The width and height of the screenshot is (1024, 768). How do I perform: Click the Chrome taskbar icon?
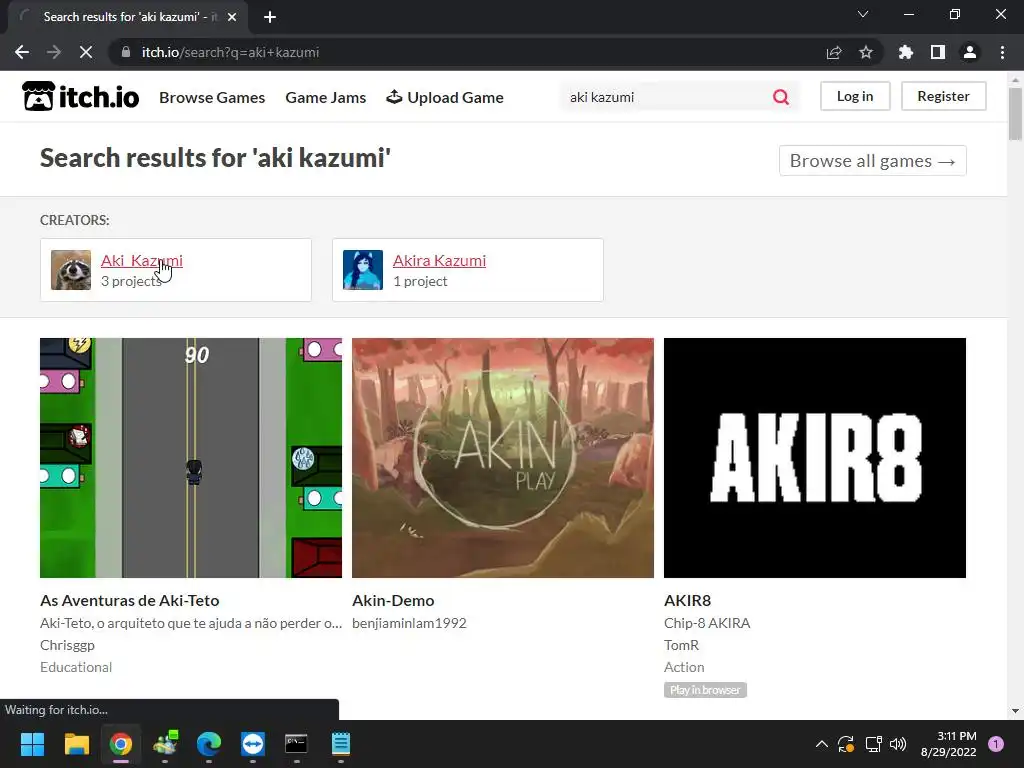(121, 743)
